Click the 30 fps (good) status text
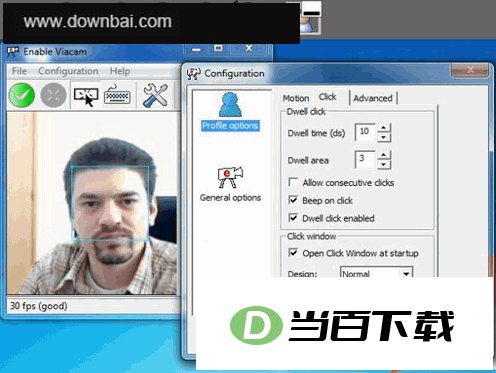The image size is (496, 373). [39, 306]
